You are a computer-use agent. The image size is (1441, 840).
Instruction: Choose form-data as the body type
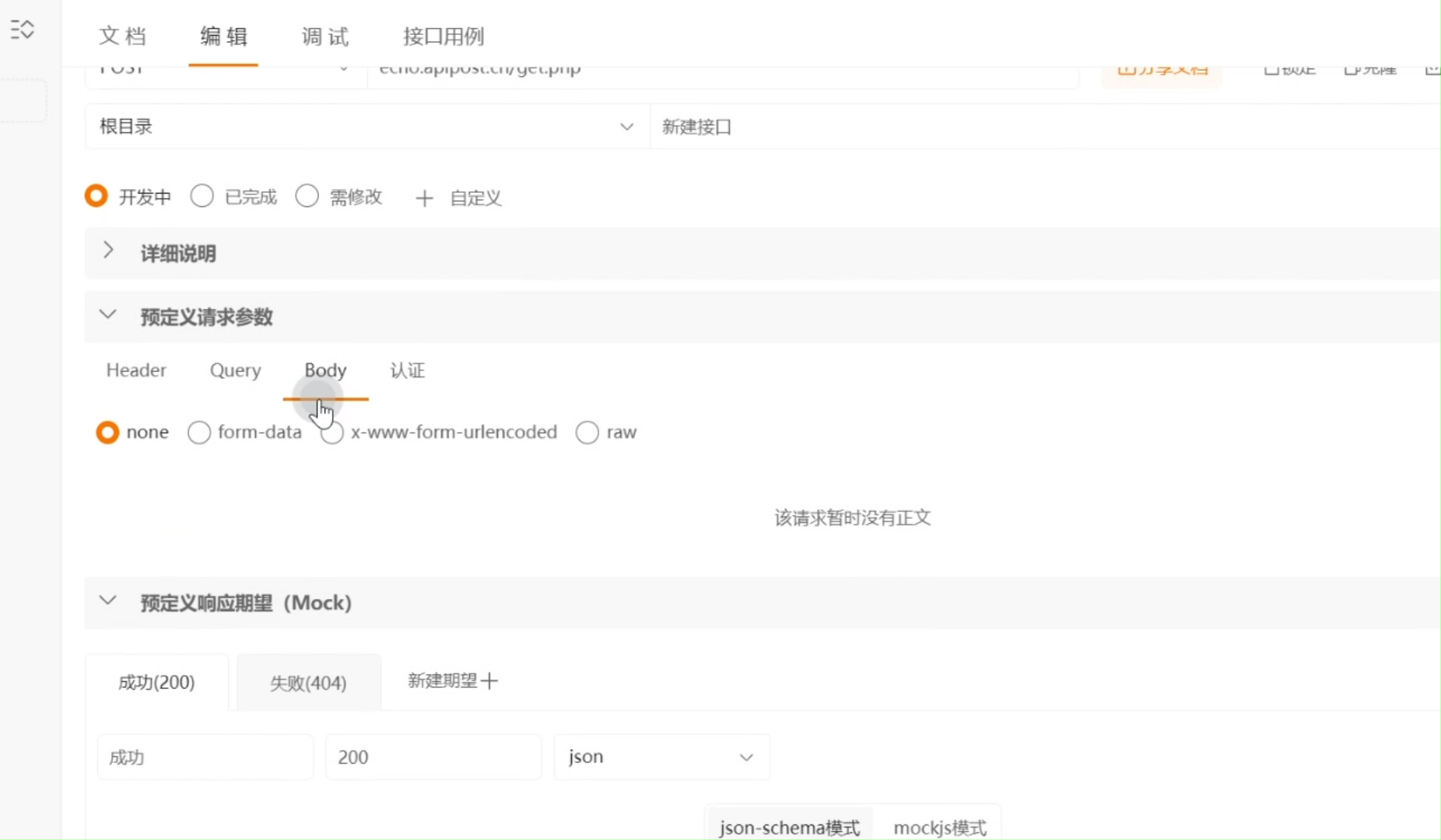point(199,432)
